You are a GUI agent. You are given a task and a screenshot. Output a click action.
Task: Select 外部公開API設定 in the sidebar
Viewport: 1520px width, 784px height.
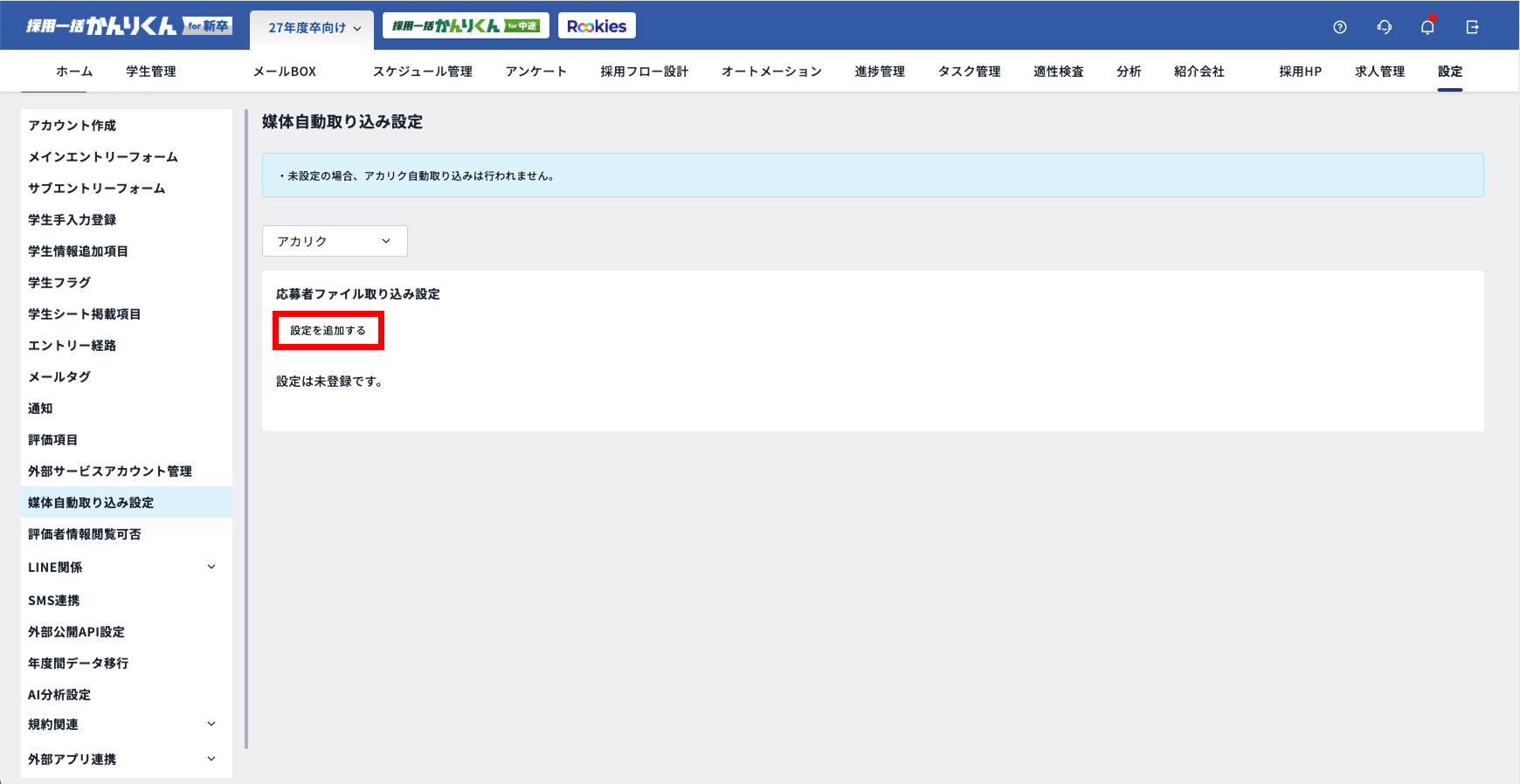coord(77,632)
